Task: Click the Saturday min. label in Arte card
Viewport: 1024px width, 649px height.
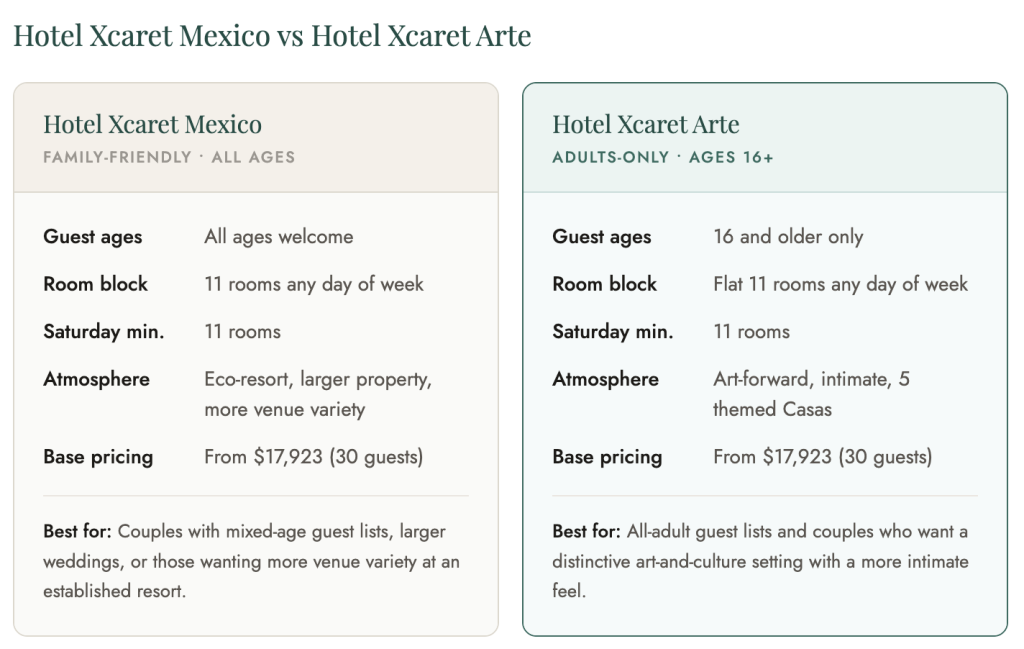Action: click(x=612, y=331)
